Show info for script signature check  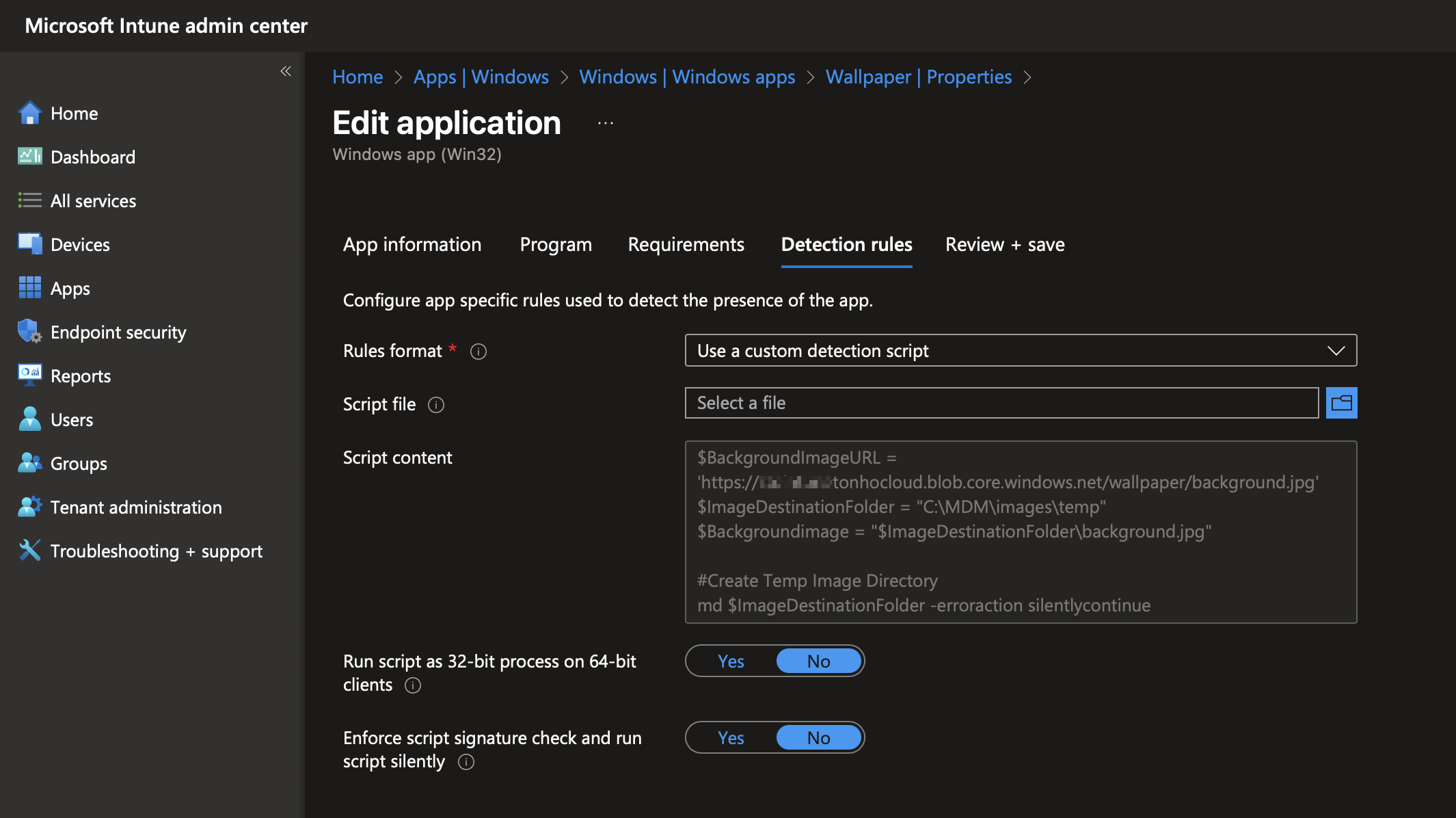click(466, 762)
